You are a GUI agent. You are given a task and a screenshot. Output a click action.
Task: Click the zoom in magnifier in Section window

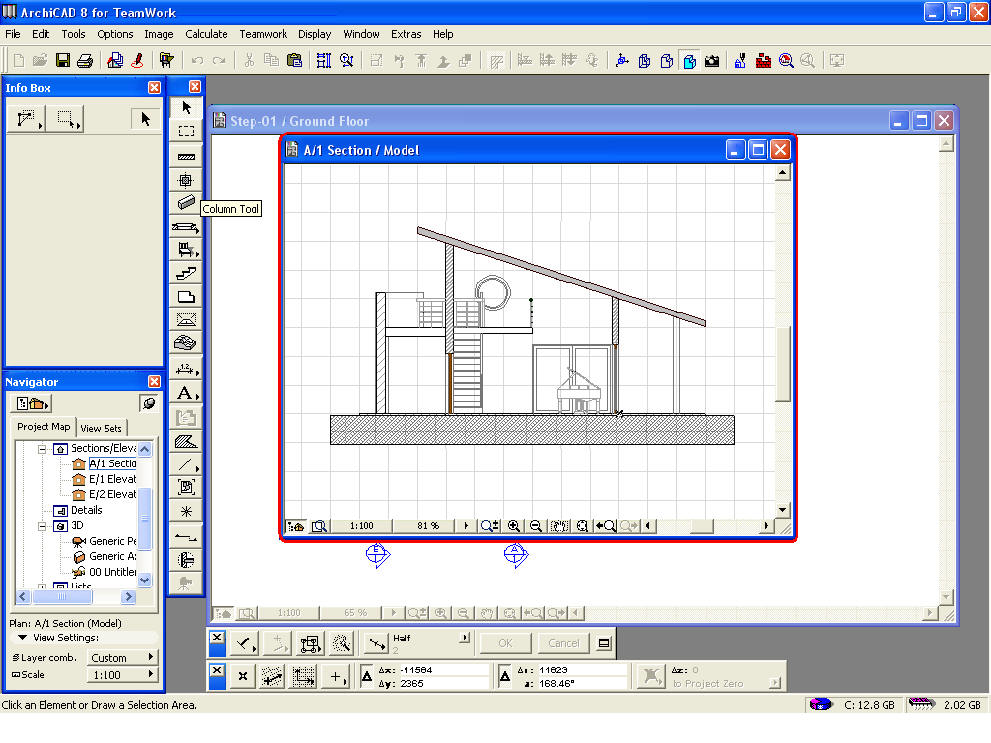514,526
